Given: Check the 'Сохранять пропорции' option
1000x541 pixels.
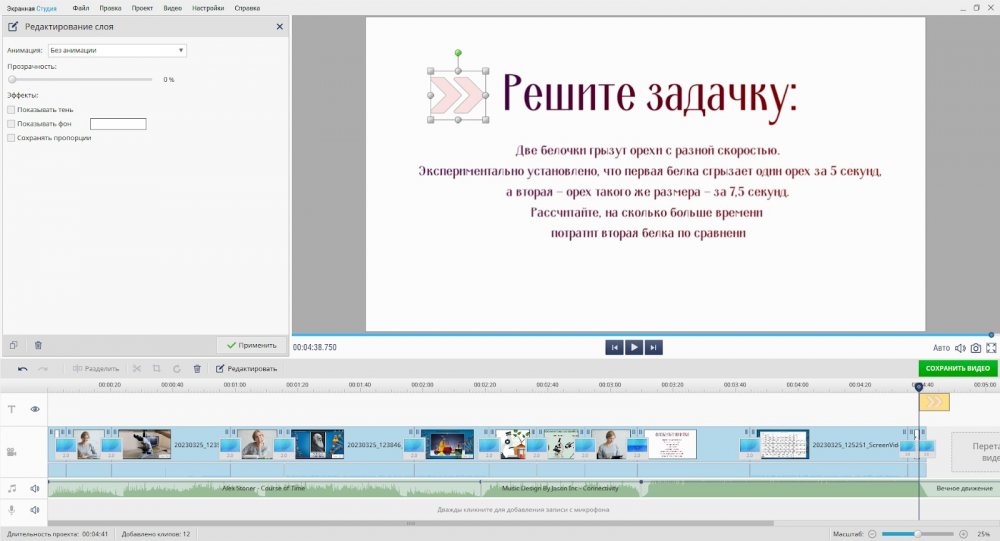Looking at the screenshot, I should click(11, 138).
